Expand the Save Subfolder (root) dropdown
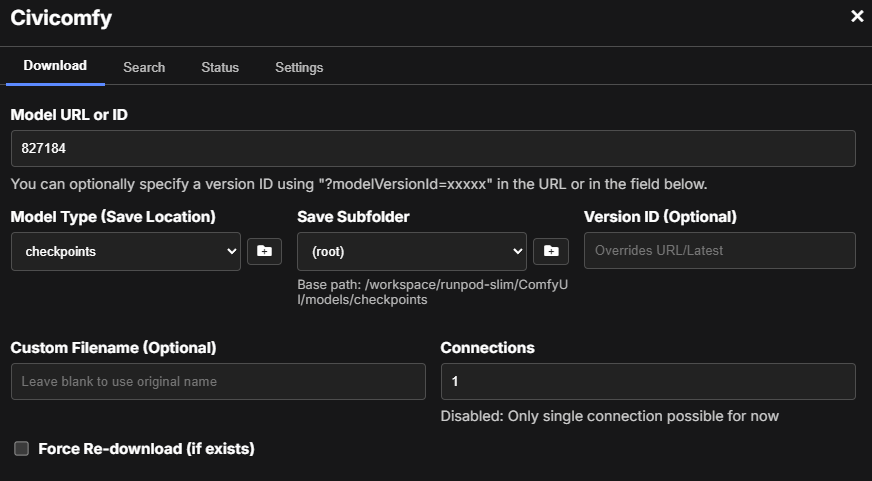Image resolution: width=872 pixels, height=481 pixels. 412,251
